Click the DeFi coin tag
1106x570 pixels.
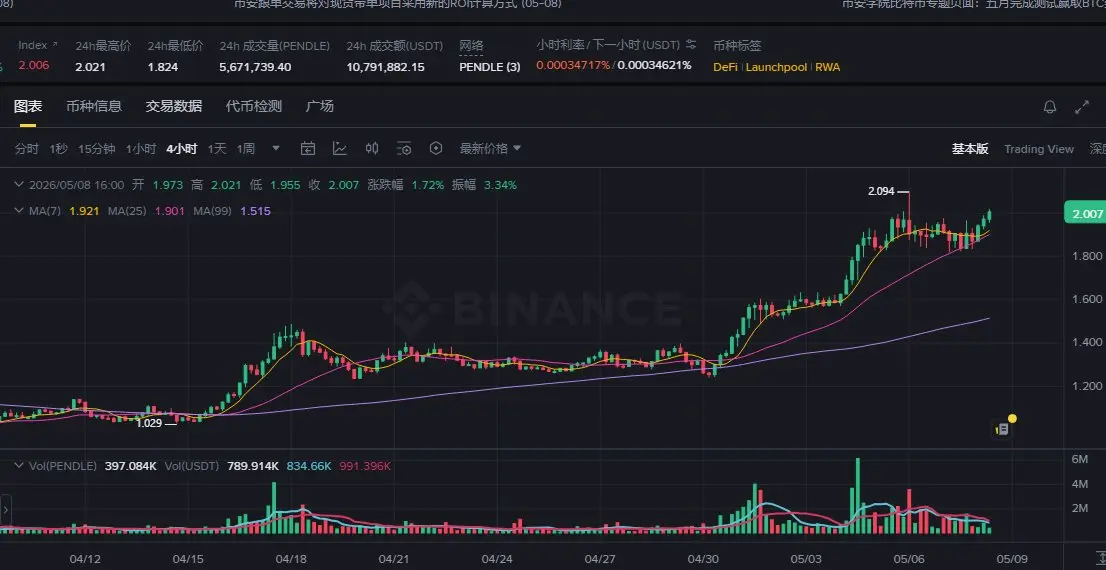[x=725, y=67]
